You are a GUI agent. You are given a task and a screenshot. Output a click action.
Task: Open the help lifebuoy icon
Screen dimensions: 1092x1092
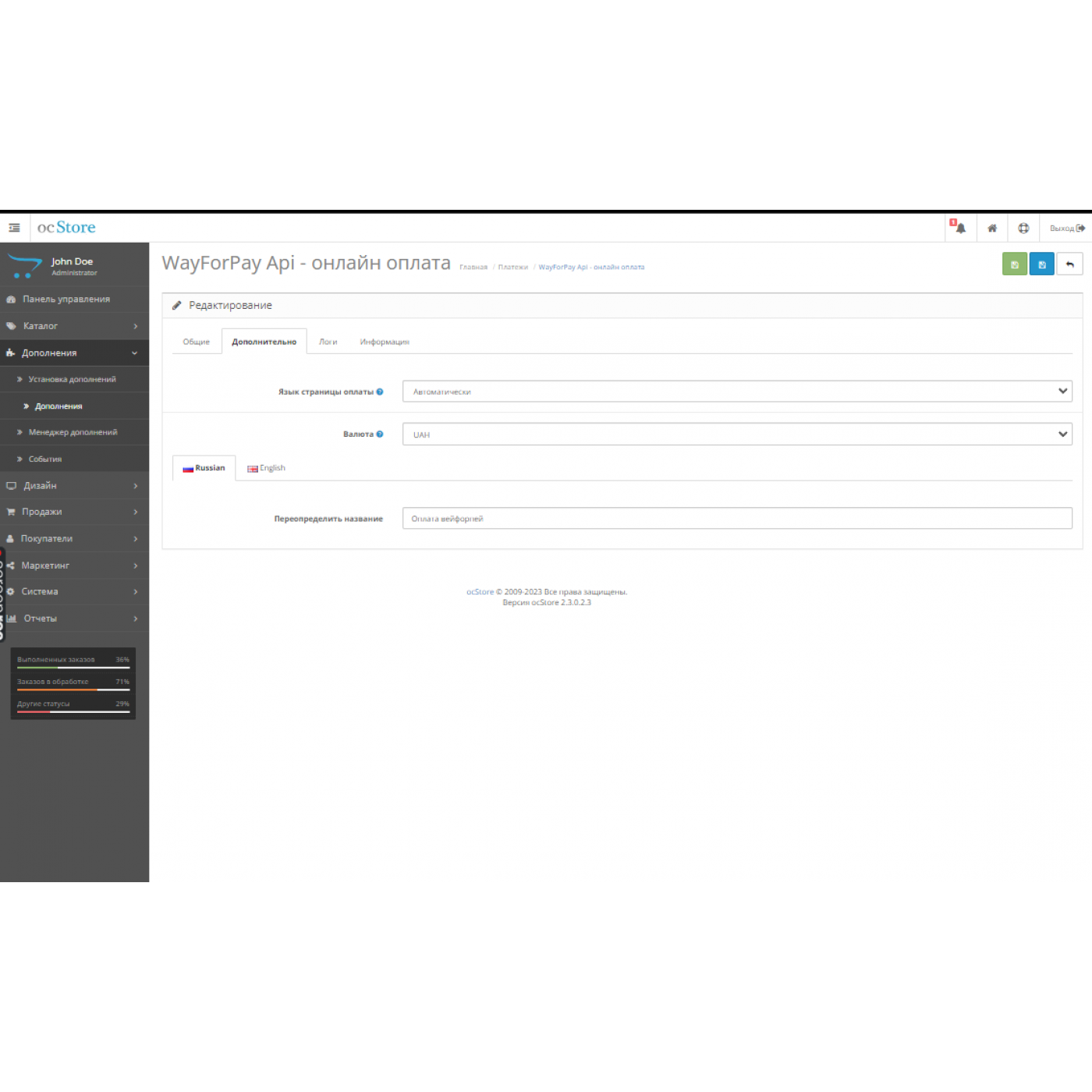click(x=1023, y=228)
